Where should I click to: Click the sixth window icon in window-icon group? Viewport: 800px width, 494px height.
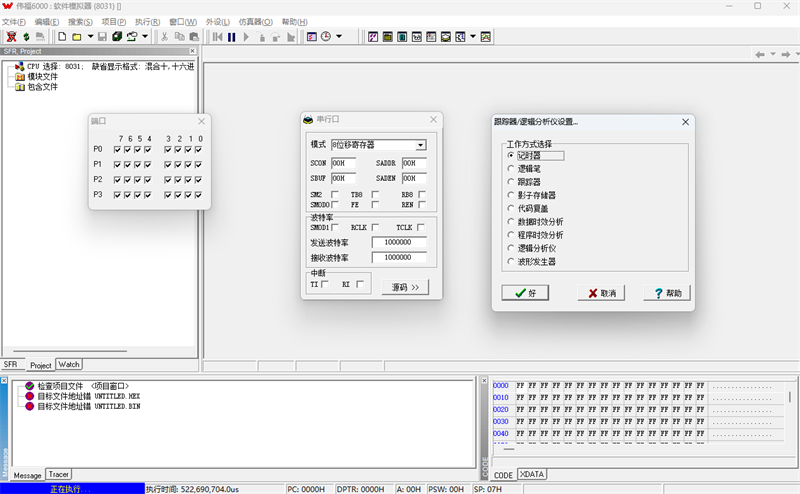pyautogui.click(x=446, y=37)
